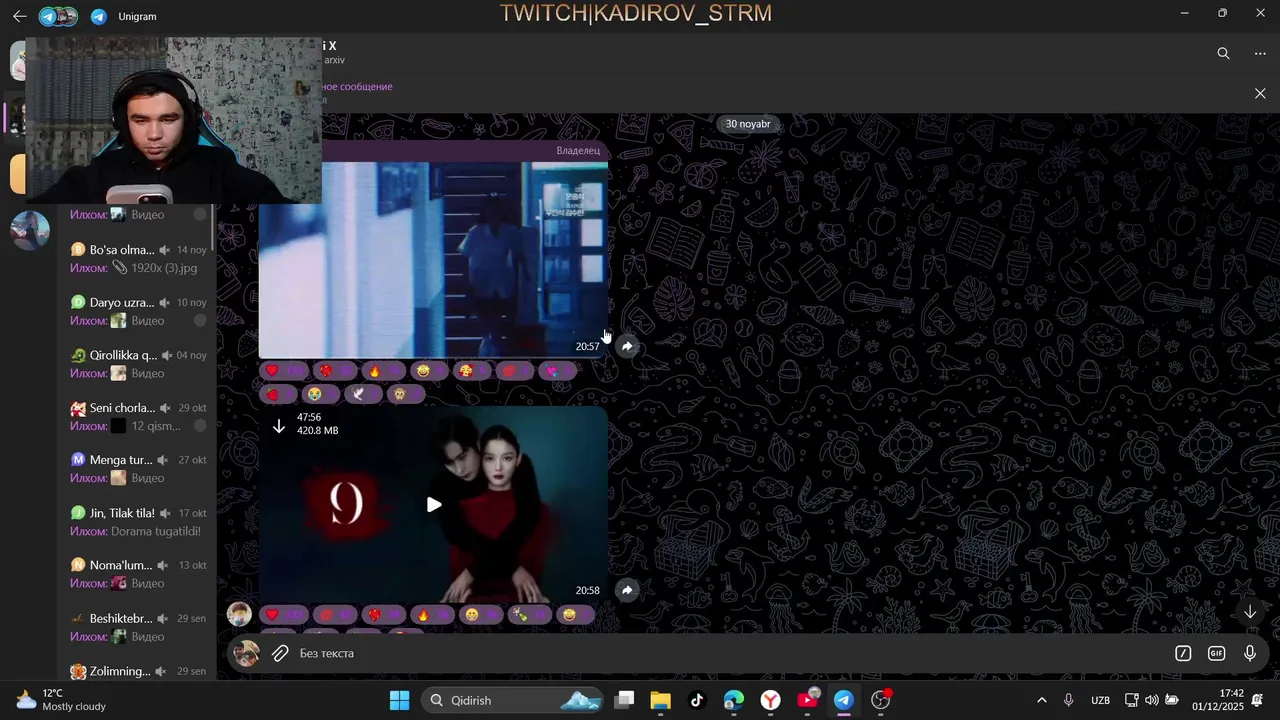Toggle the dove reaction under first video
Screen dimensions: 1280x720
tap(364, 394)
